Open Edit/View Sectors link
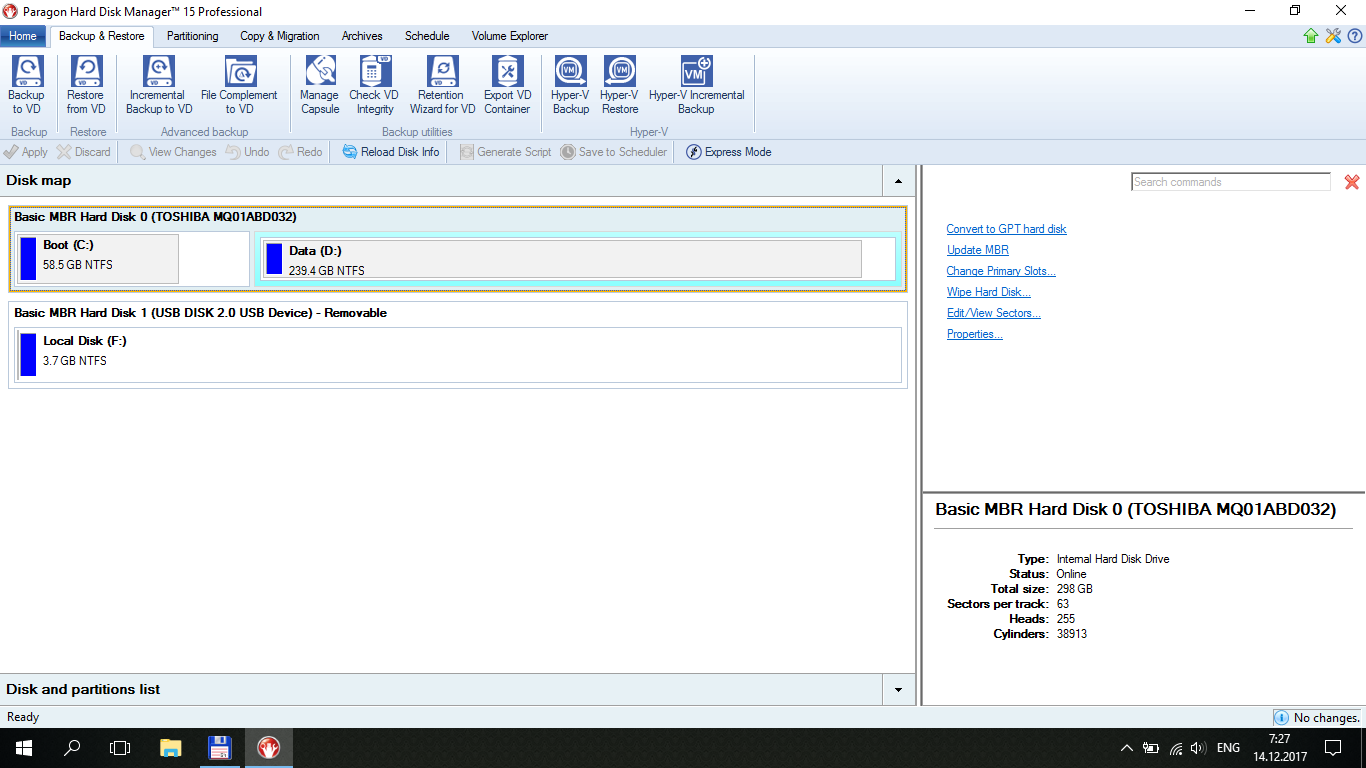The height and width of the screenshot is (768, 1366). (994, 313)
